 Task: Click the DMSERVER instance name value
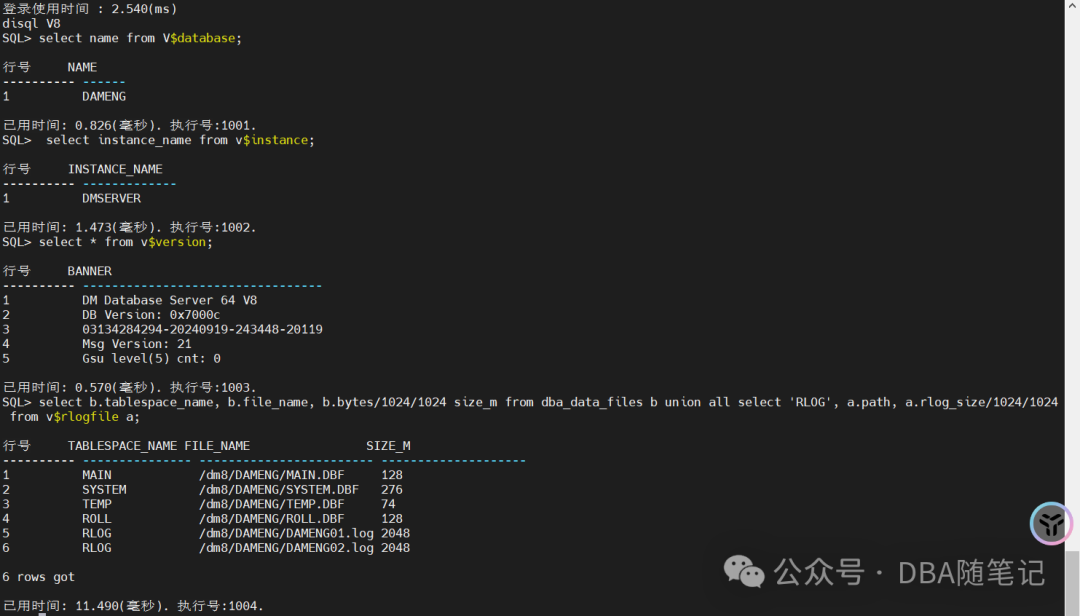click(x=111, y=198)
